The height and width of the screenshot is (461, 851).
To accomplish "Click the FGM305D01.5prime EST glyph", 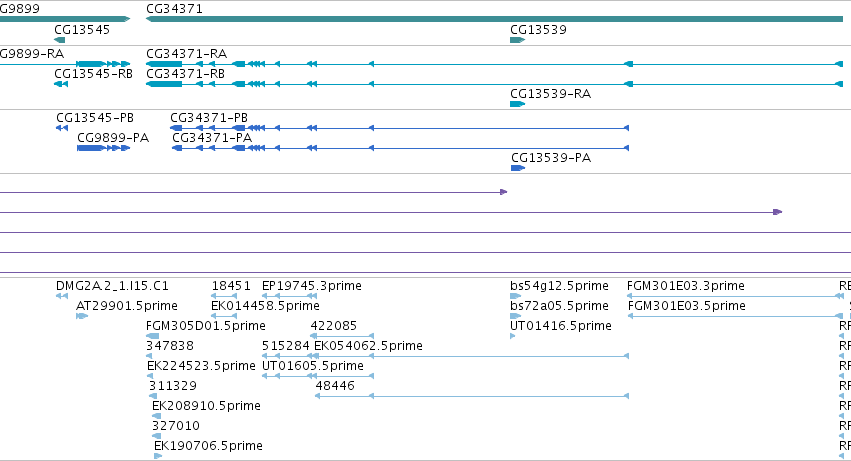I will pos(153,336).
